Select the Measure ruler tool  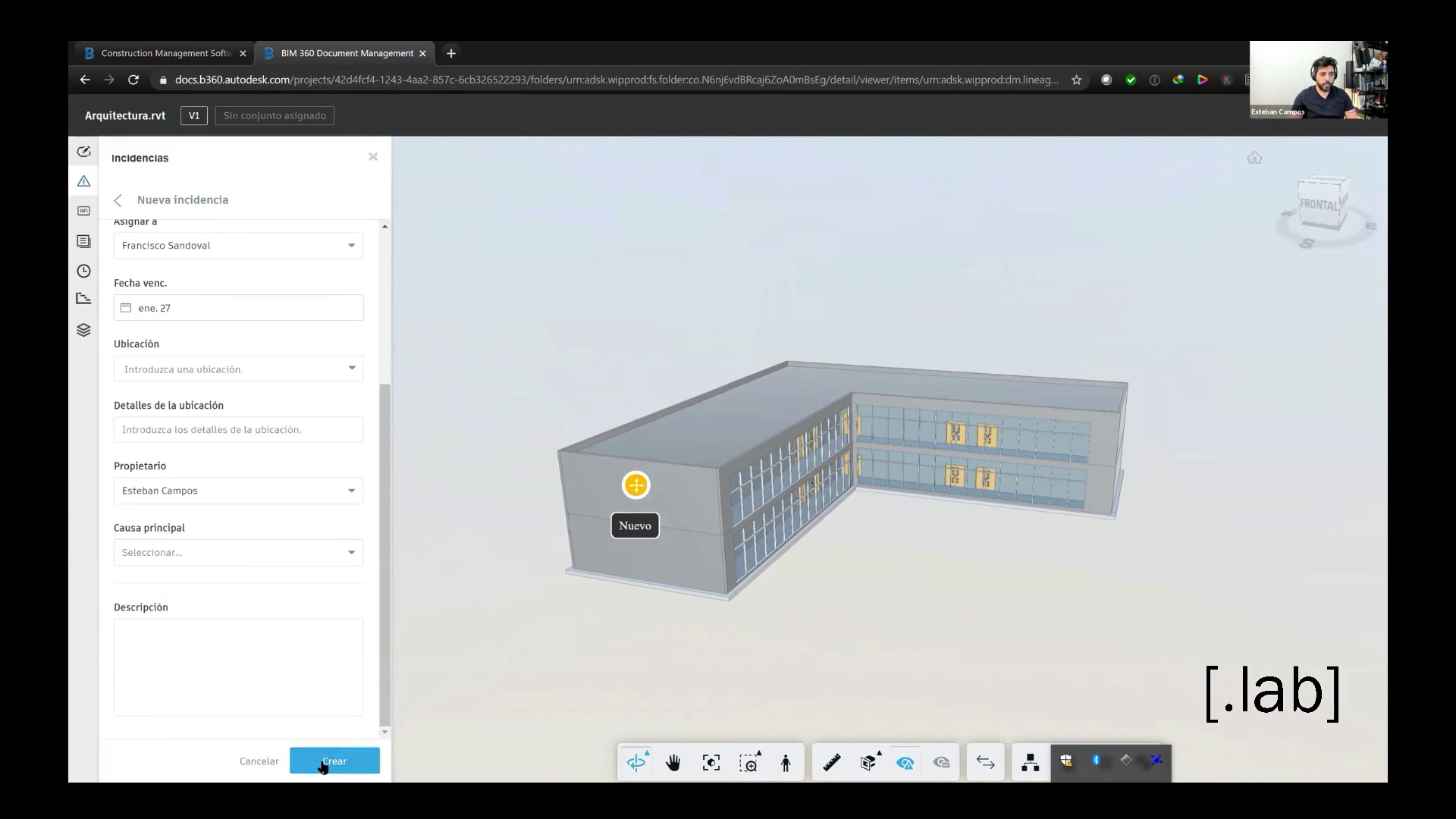(832, 762)
